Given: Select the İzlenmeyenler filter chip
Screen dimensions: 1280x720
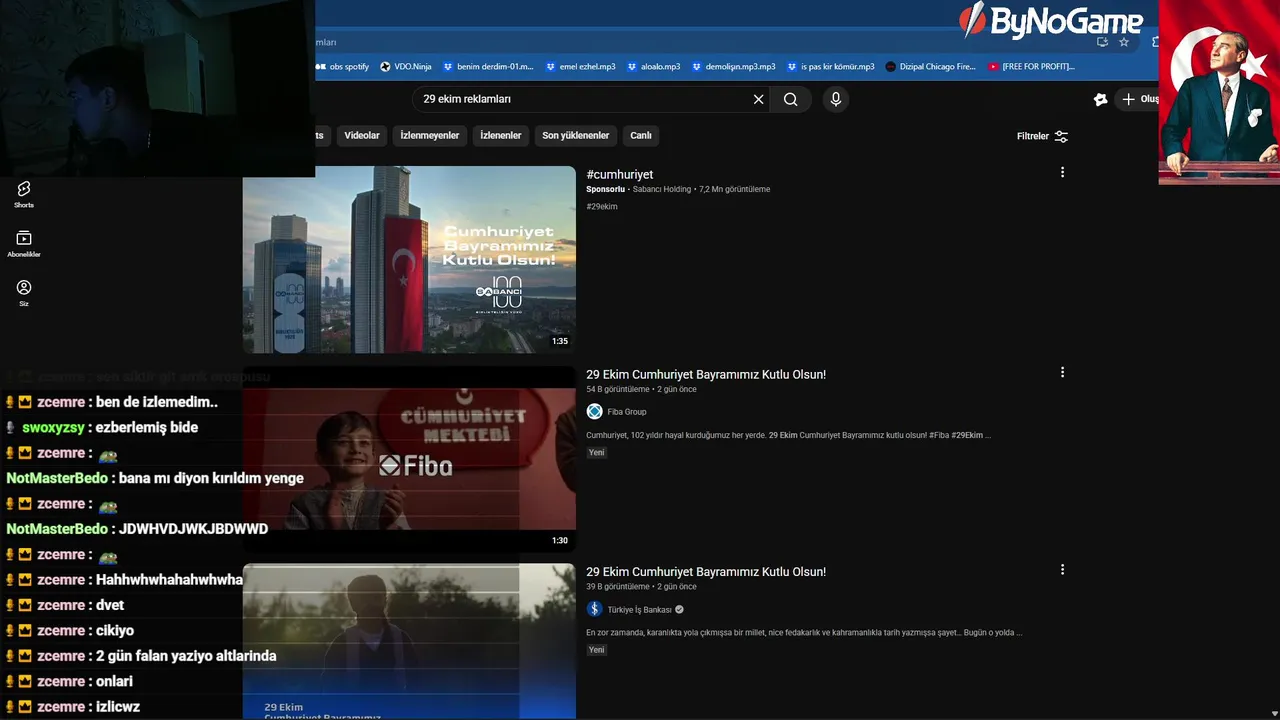Looking at the screenshot, I should (430, 136).
